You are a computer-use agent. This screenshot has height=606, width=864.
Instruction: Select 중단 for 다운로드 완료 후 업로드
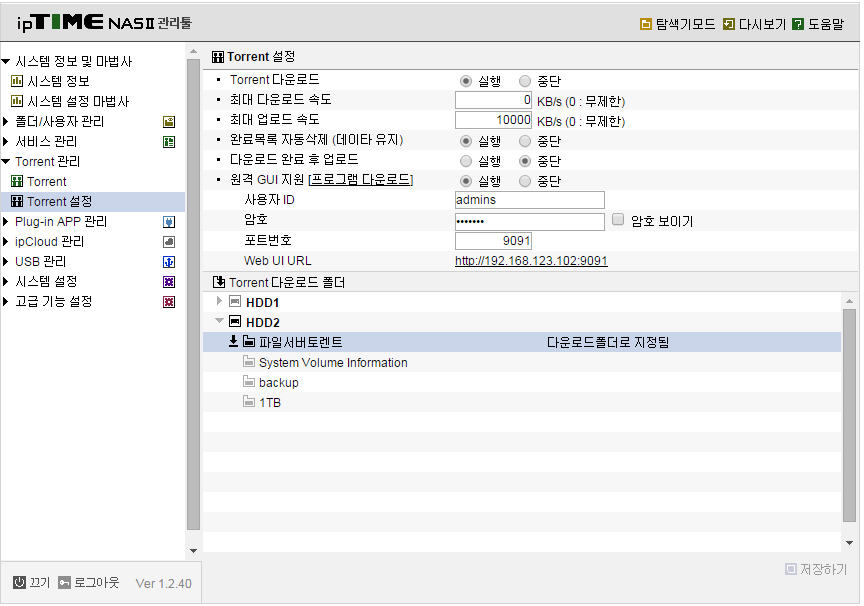pyautogui.click(x=525, y=161)
